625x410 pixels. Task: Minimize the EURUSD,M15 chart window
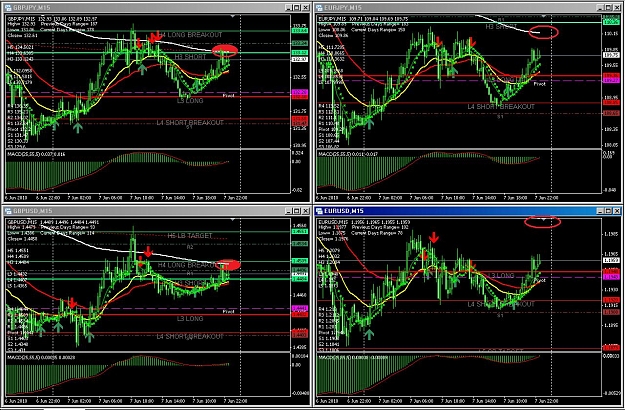tap(600, 211)
